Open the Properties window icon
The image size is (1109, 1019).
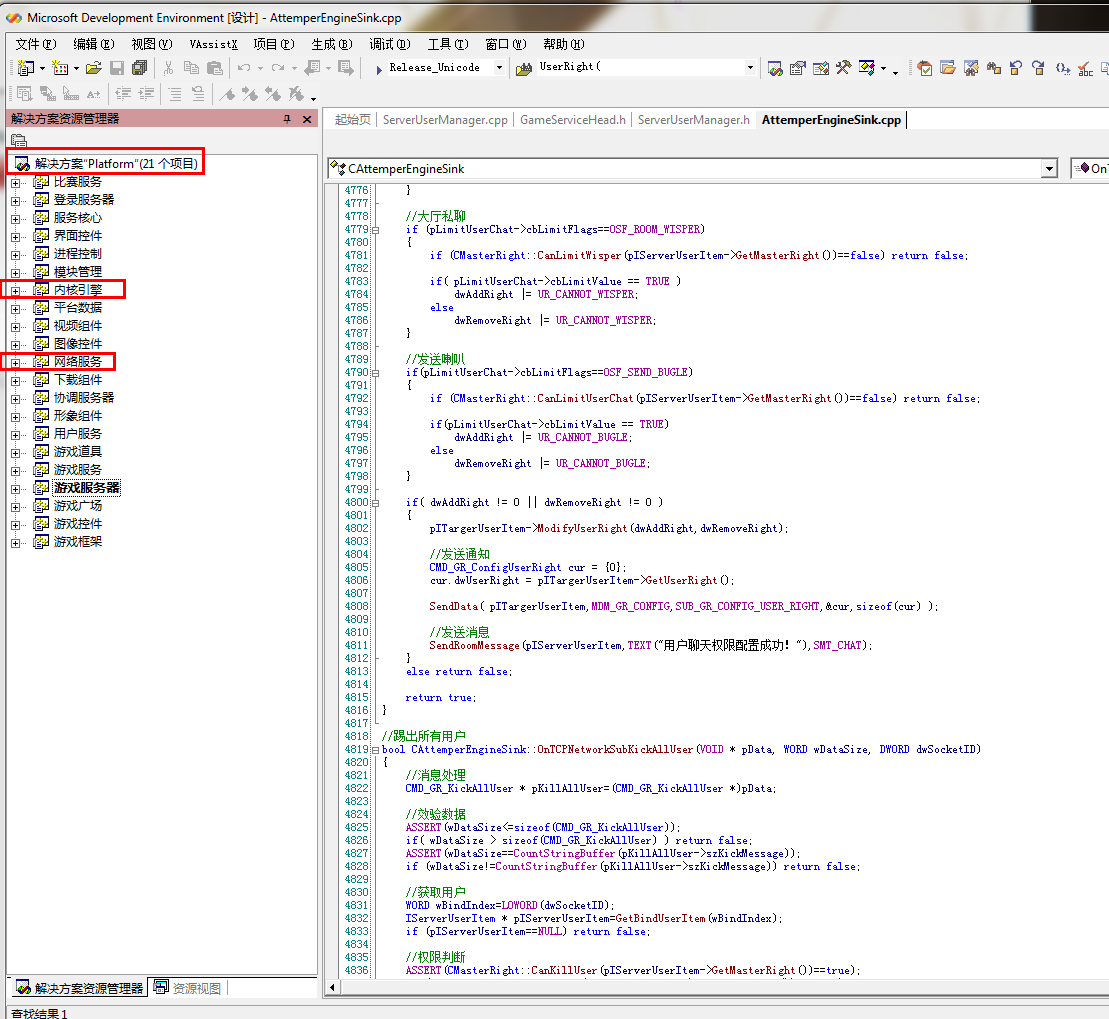coord(797,68)
